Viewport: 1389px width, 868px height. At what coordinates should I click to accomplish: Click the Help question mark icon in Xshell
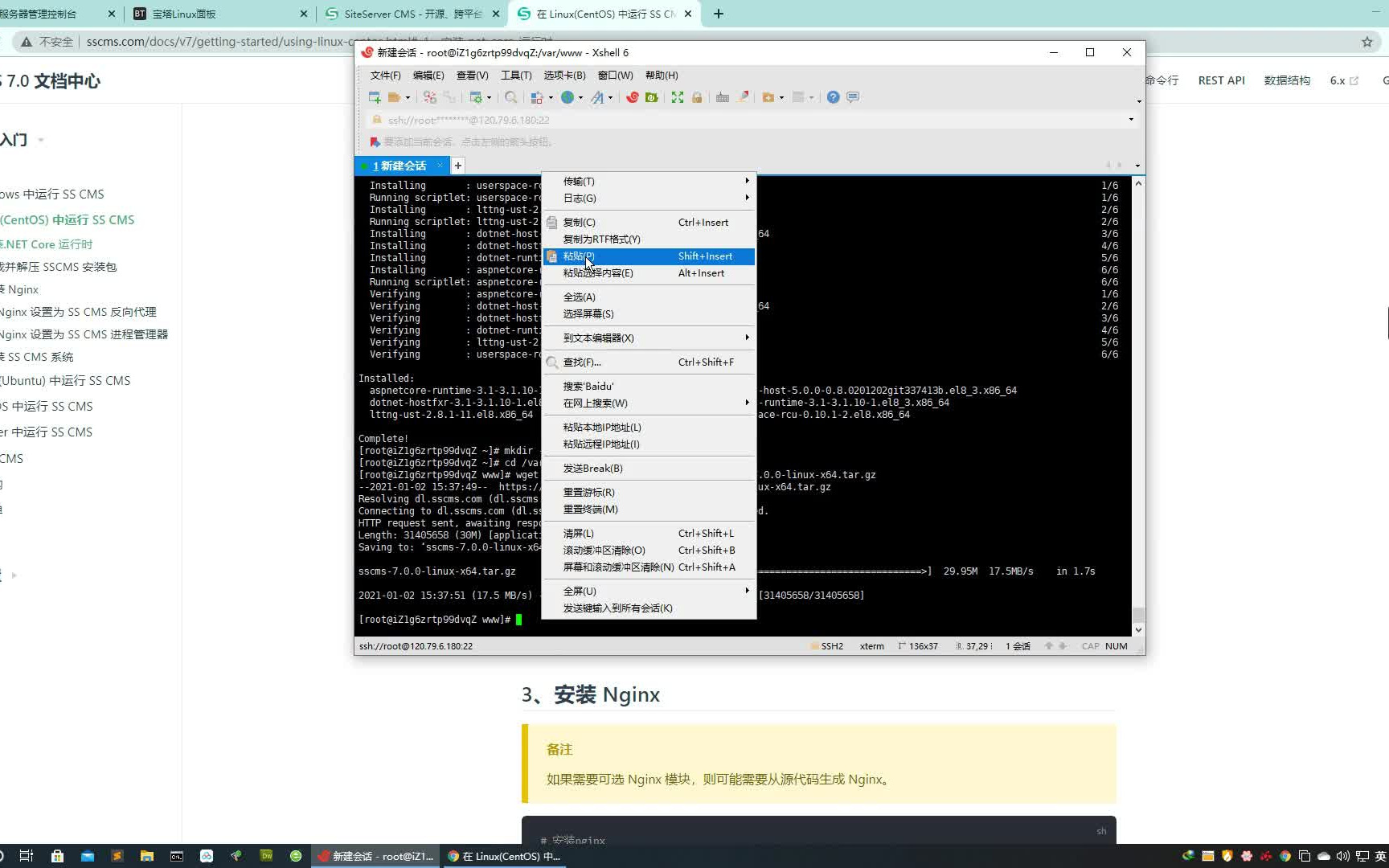coord(833,96)
